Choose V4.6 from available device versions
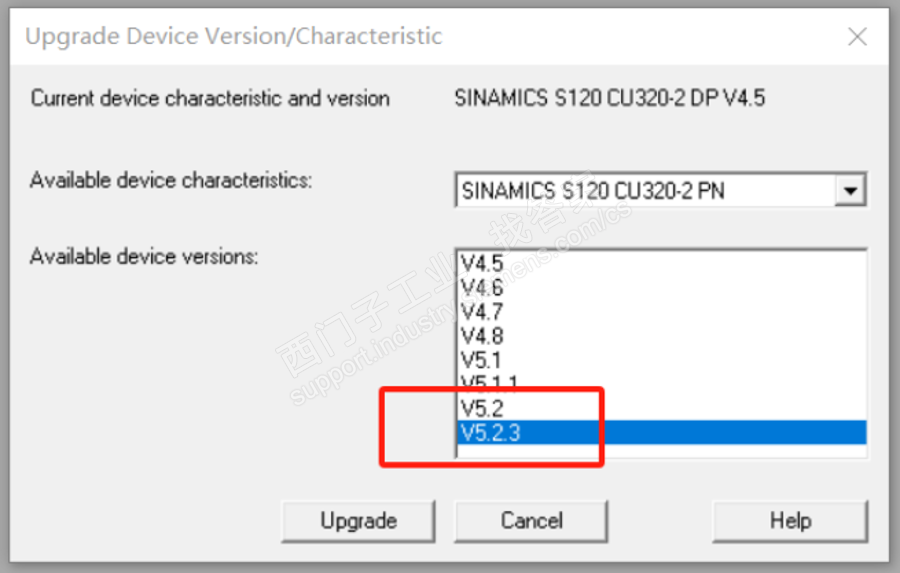Viewport: 900px width, 573px height. coord(482,288)
